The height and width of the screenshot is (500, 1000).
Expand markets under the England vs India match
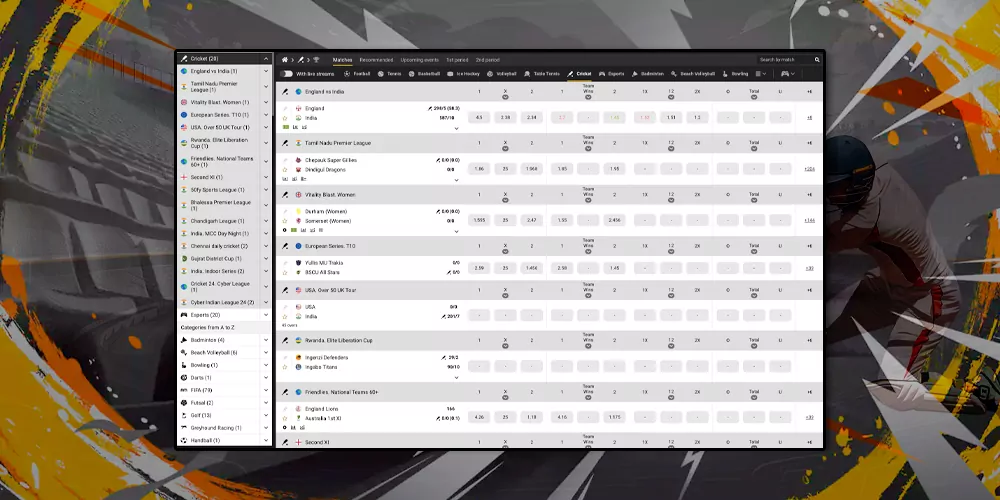click(x=457, y=129)
